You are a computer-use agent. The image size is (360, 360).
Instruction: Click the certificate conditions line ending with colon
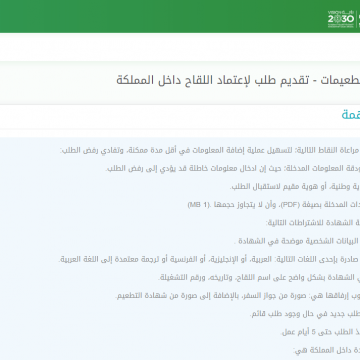pos(313,222)
